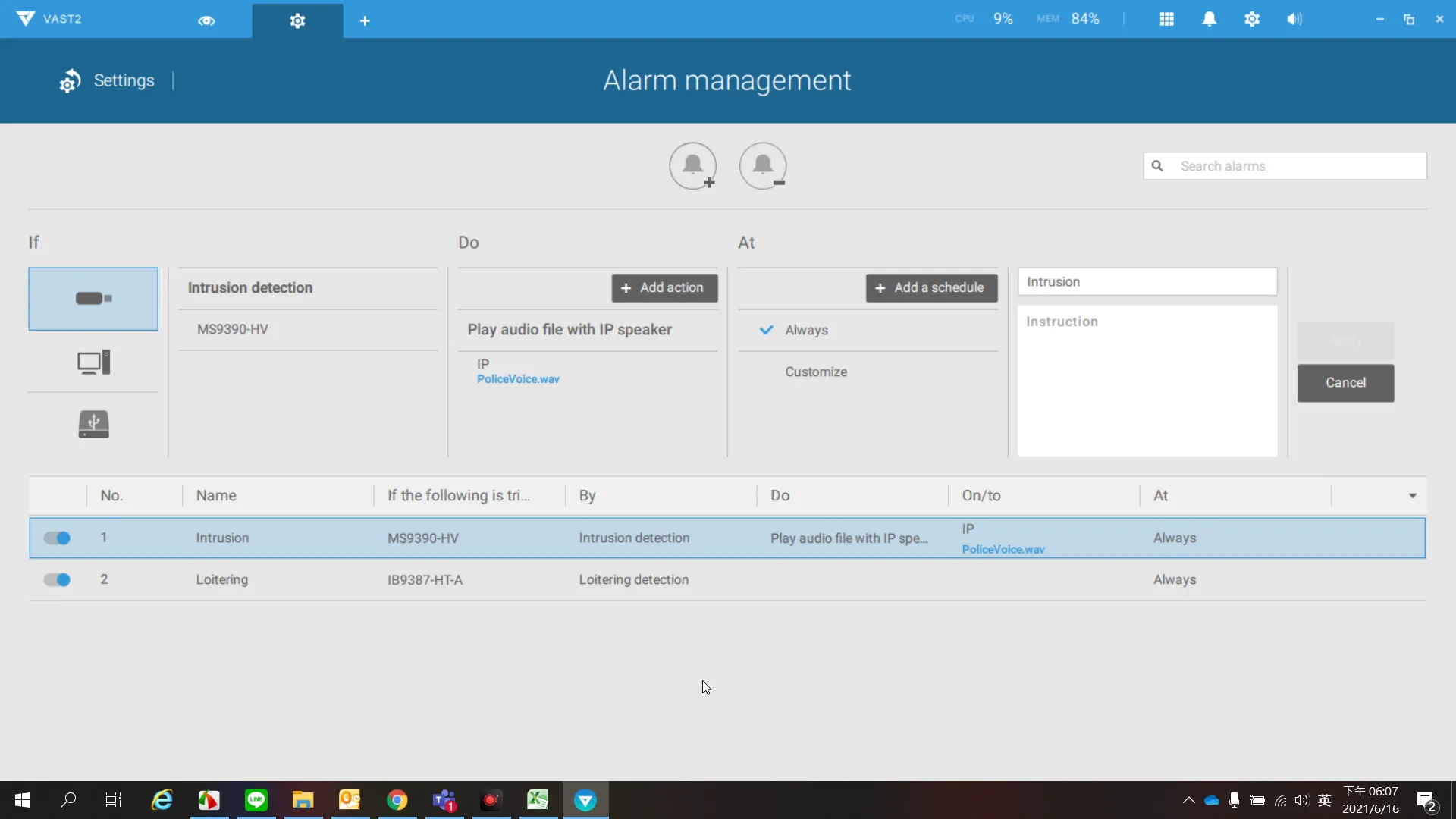The width and height of the screenshot is (1456, 819).
Task: Click the volume speaker icon in top bar
Action: click(x=1294, y=19)
